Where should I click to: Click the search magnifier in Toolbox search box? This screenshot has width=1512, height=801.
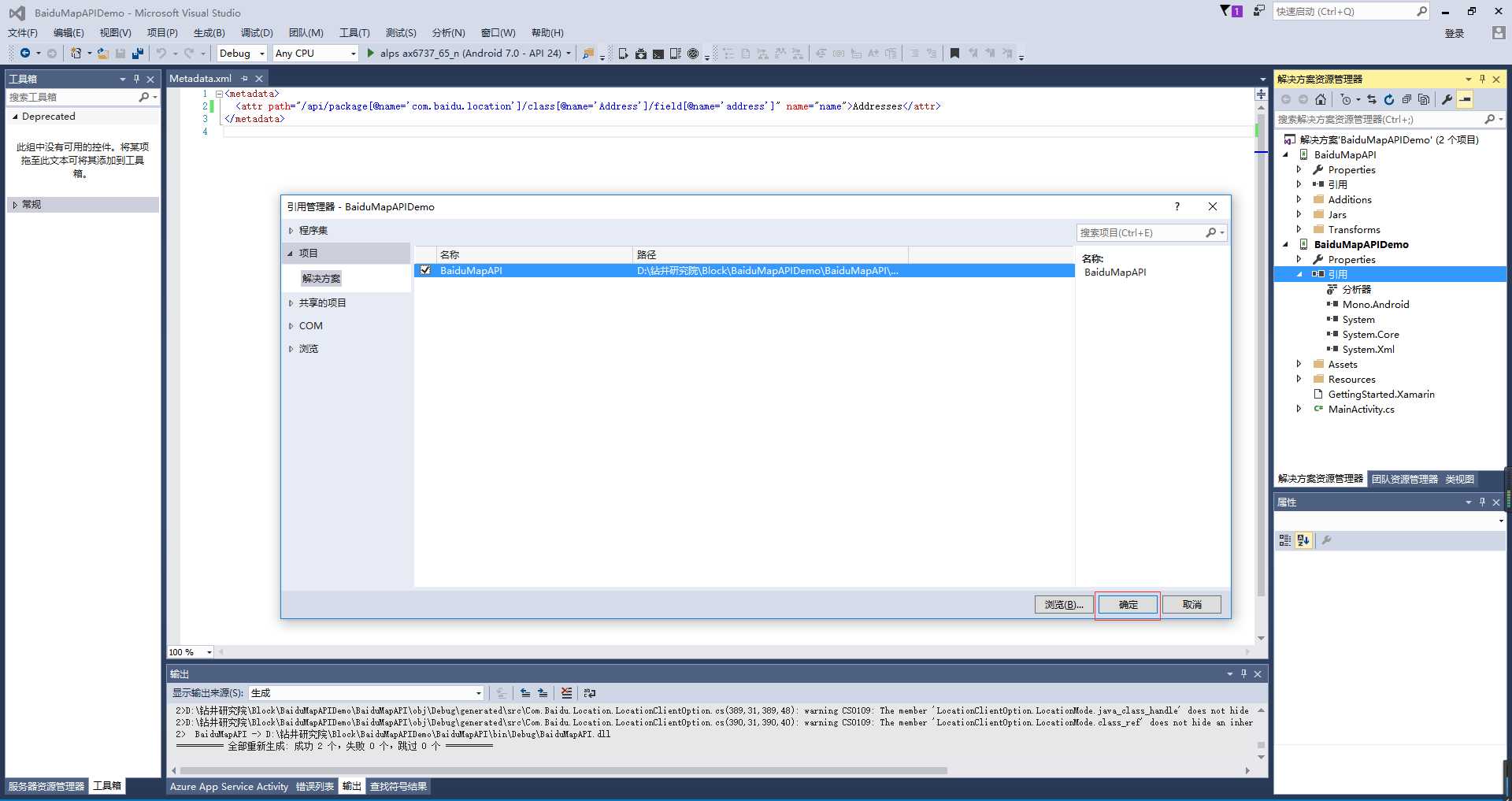[144, 97]
